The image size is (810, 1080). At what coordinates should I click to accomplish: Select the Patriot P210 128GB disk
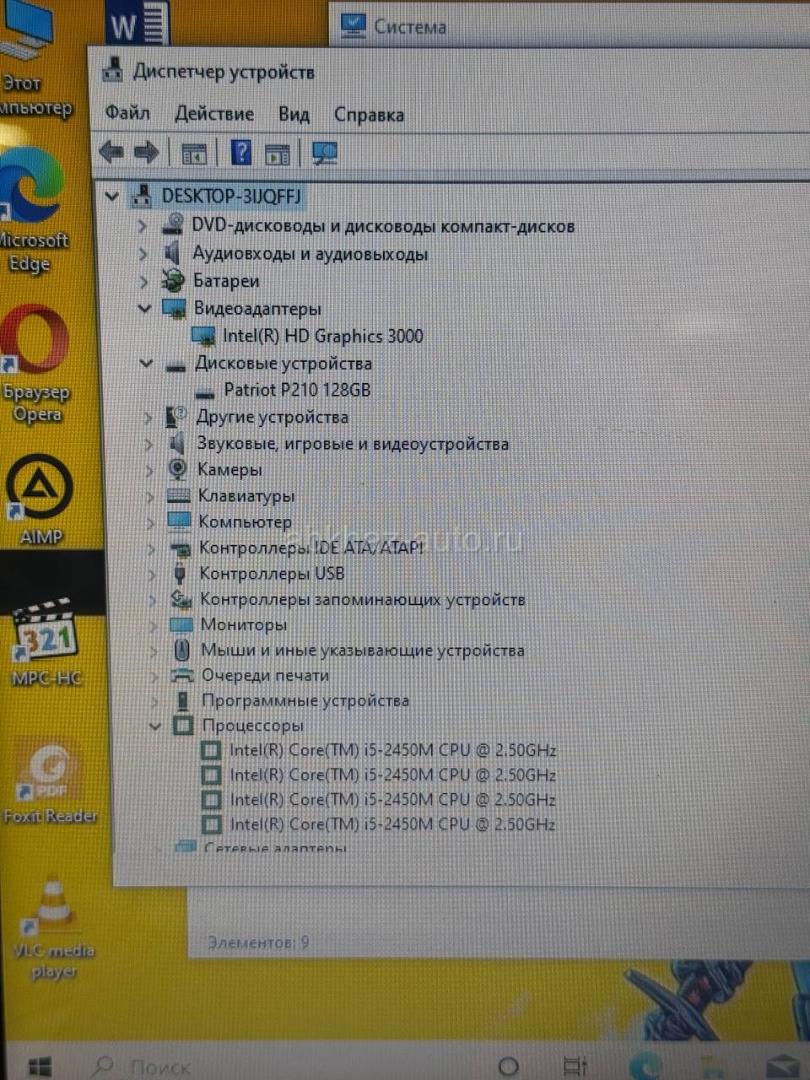coord(296,390)
